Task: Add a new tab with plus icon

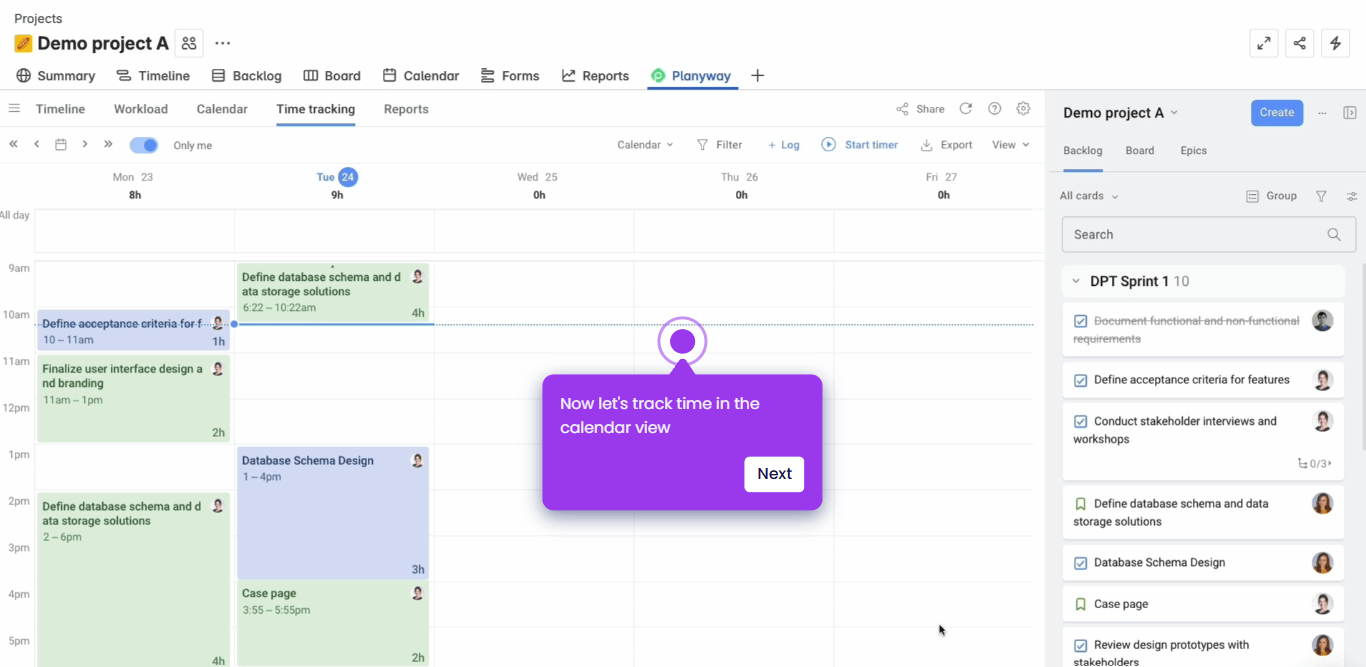Action: (757, 76)
